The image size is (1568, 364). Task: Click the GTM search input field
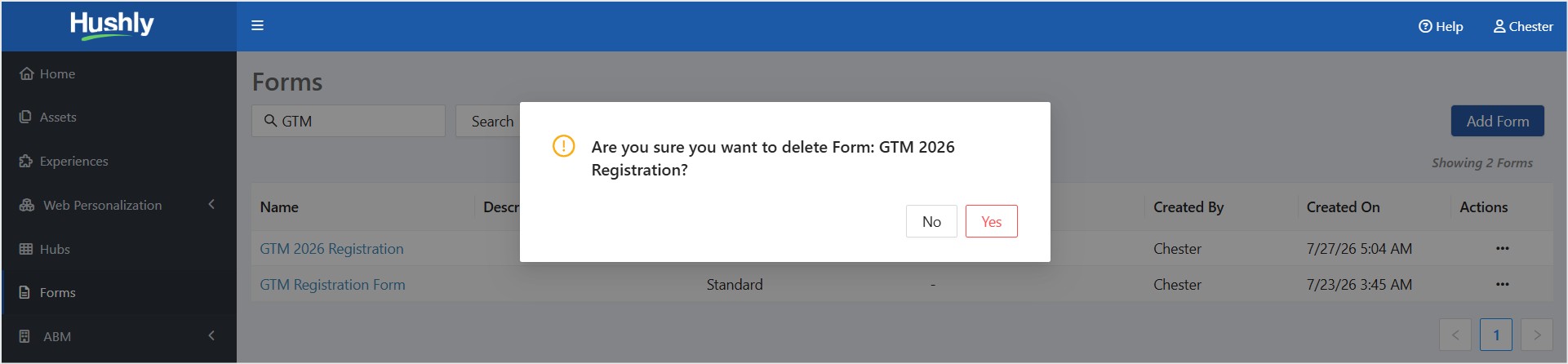click(349, 121)
